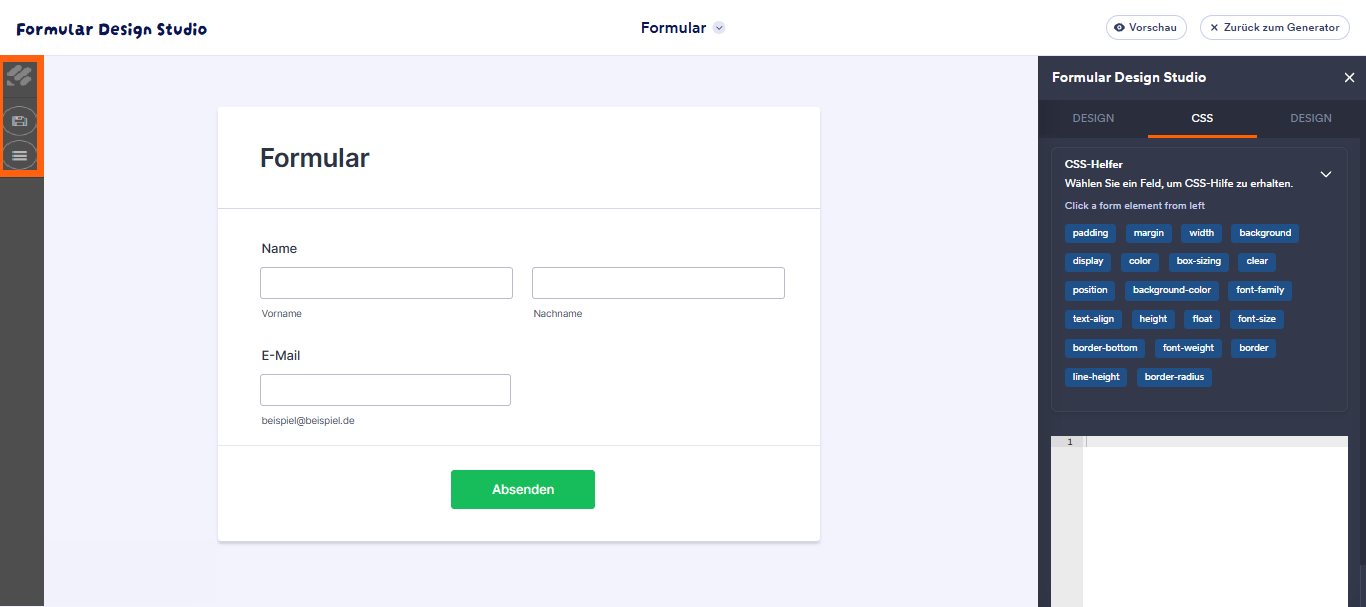Click the save disk icon
Viewport: 1366px width, 607px height.
click(19, 121)
